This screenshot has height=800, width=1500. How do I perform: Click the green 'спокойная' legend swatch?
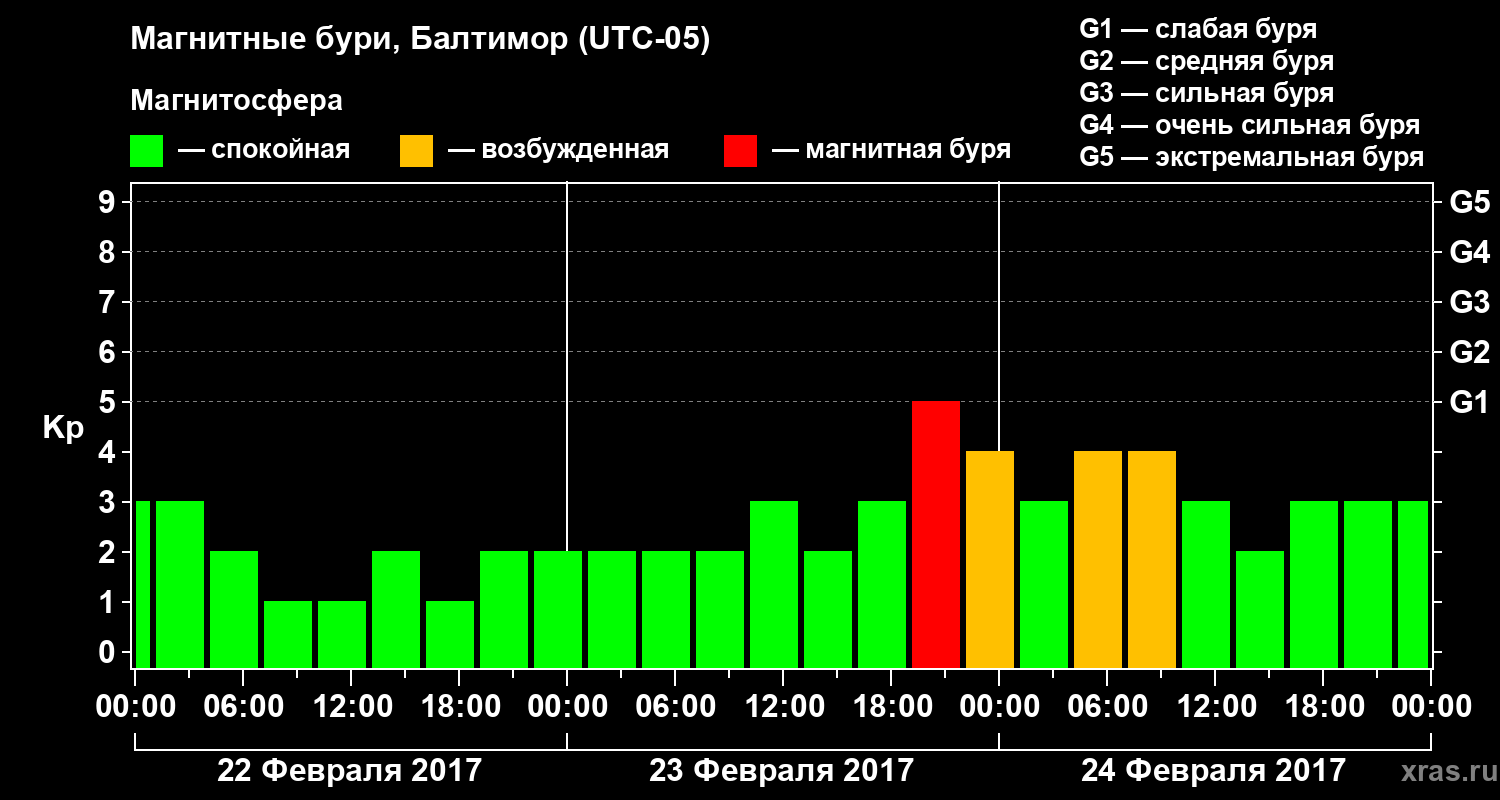tap(147, 151)
